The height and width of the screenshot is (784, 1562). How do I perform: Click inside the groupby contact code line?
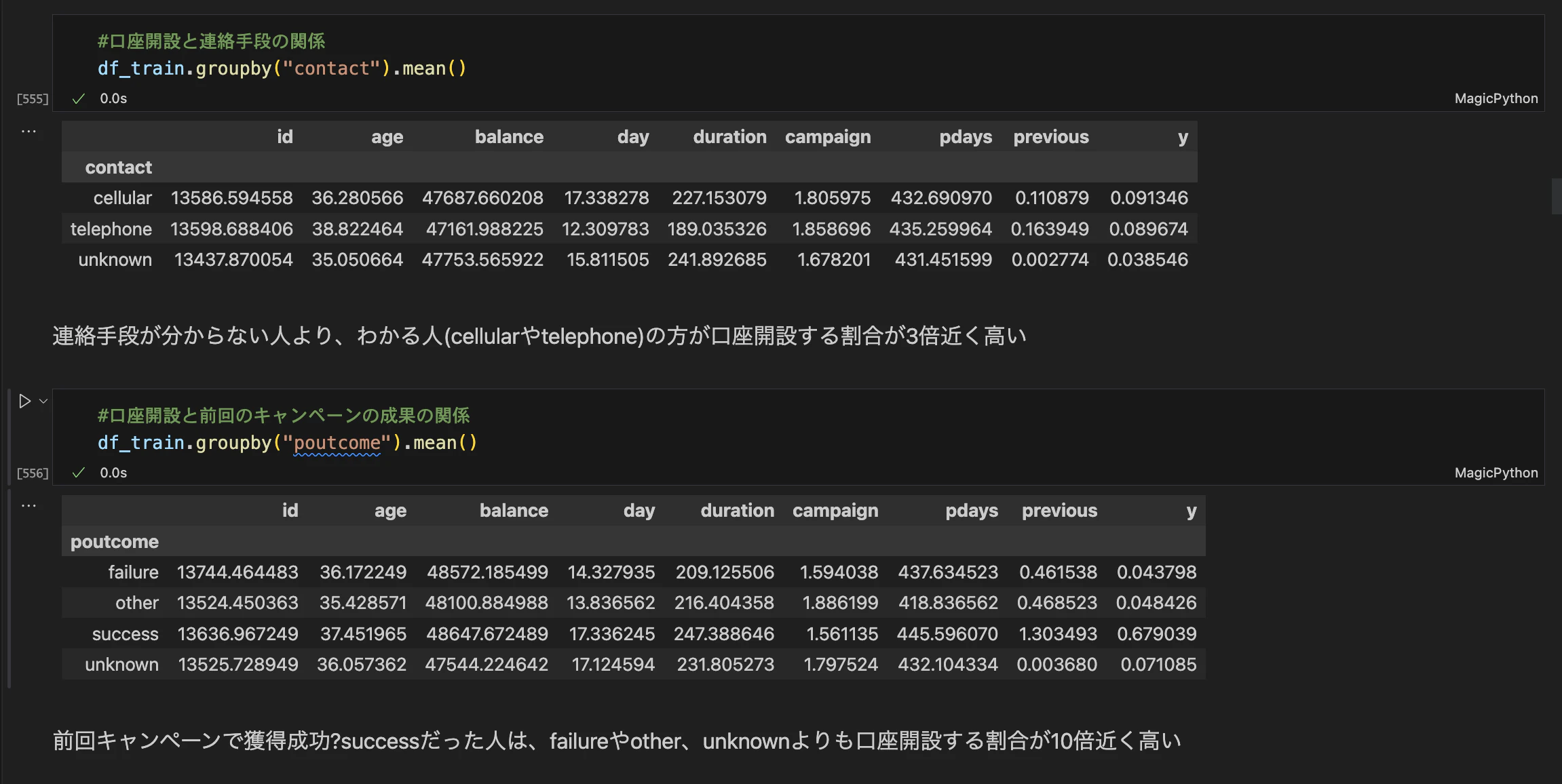click(x=282, y=68)
